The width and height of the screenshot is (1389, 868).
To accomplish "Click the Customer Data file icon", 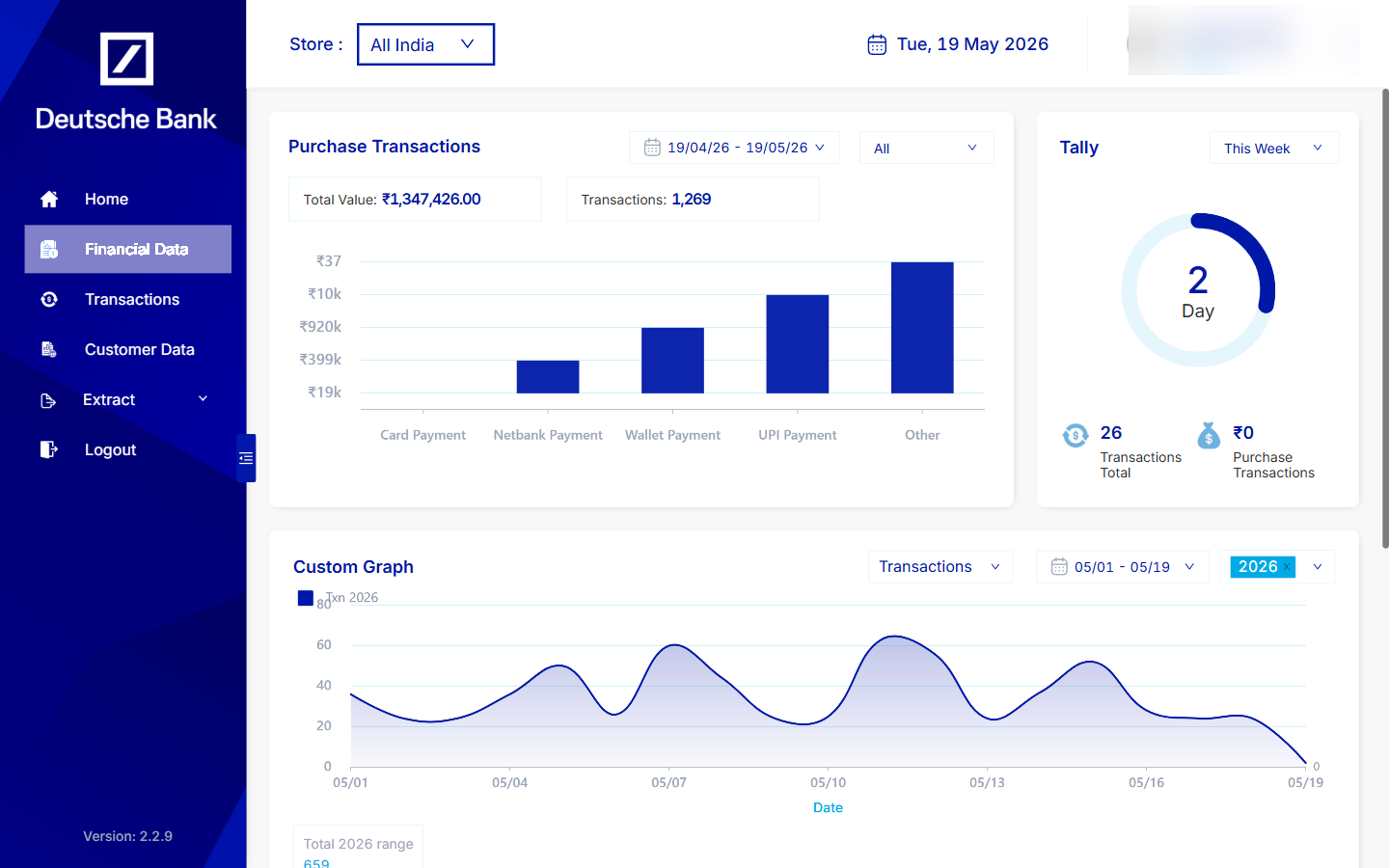I will coord(49,349).
